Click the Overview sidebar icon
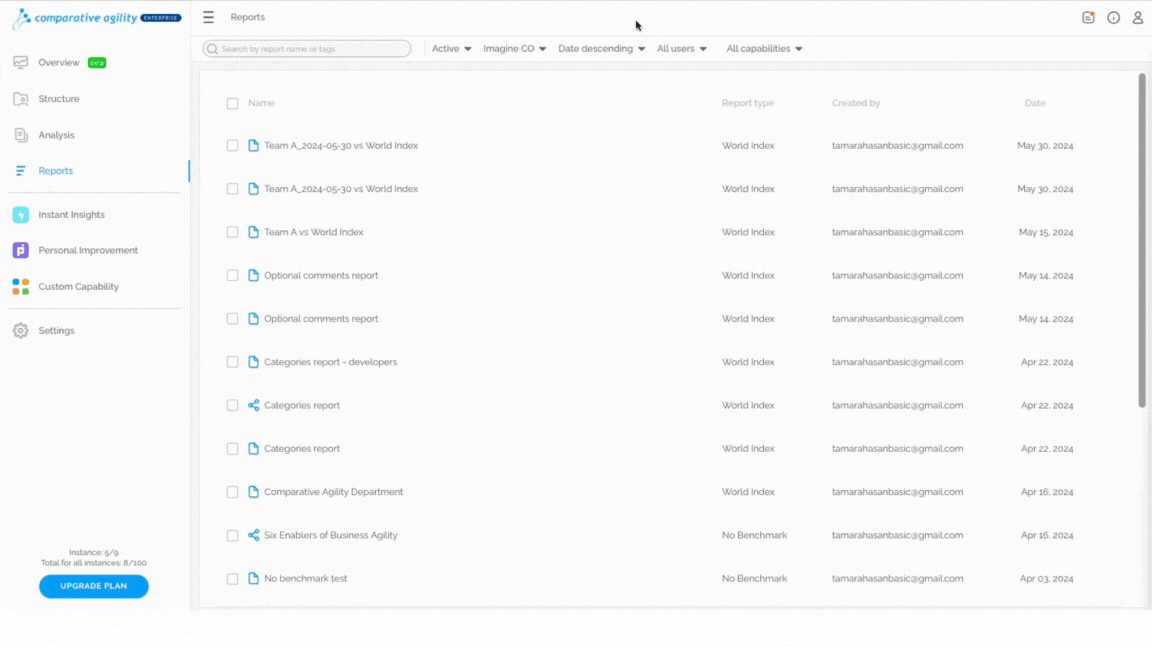 click(x=21, y=62)
